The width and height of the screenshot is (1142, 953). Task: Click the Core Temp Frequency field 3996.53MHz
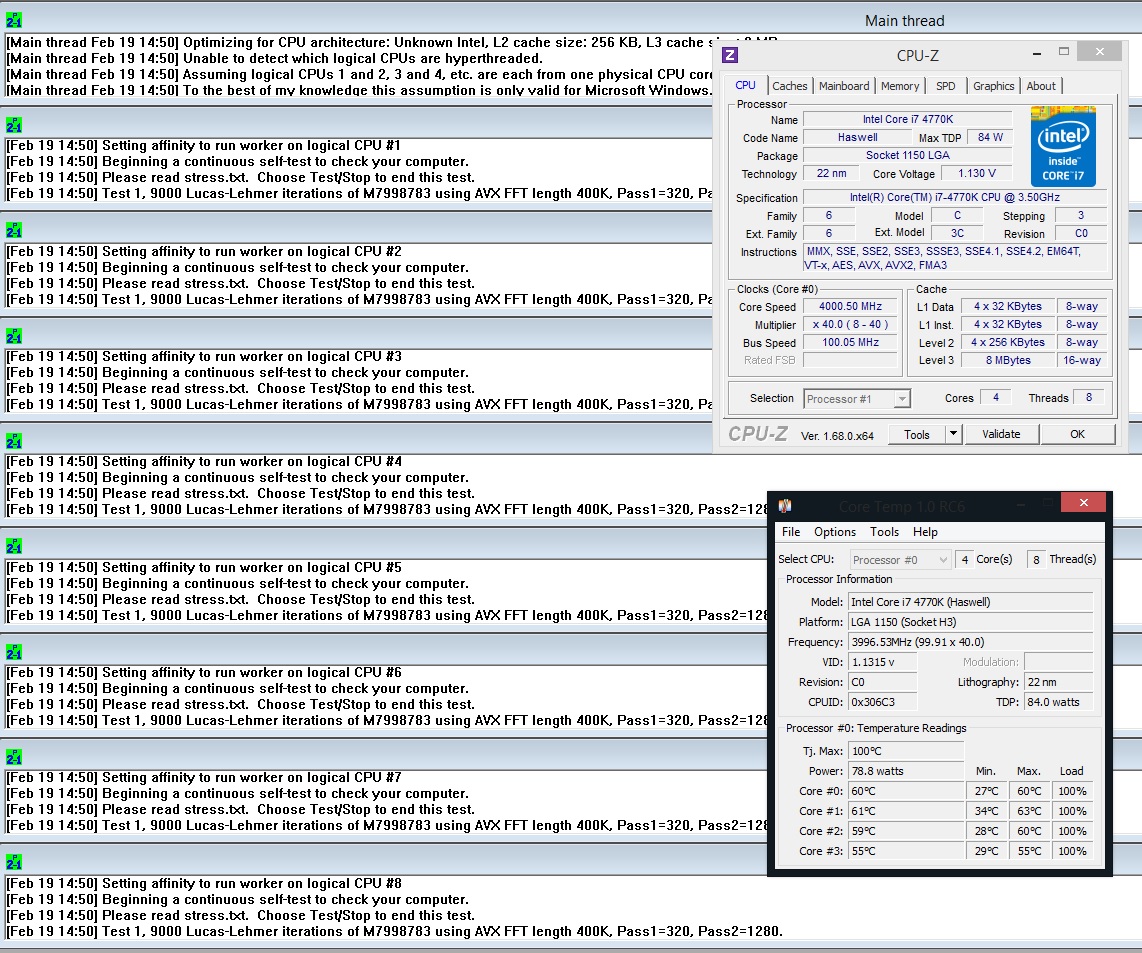[x=971, y=642]
